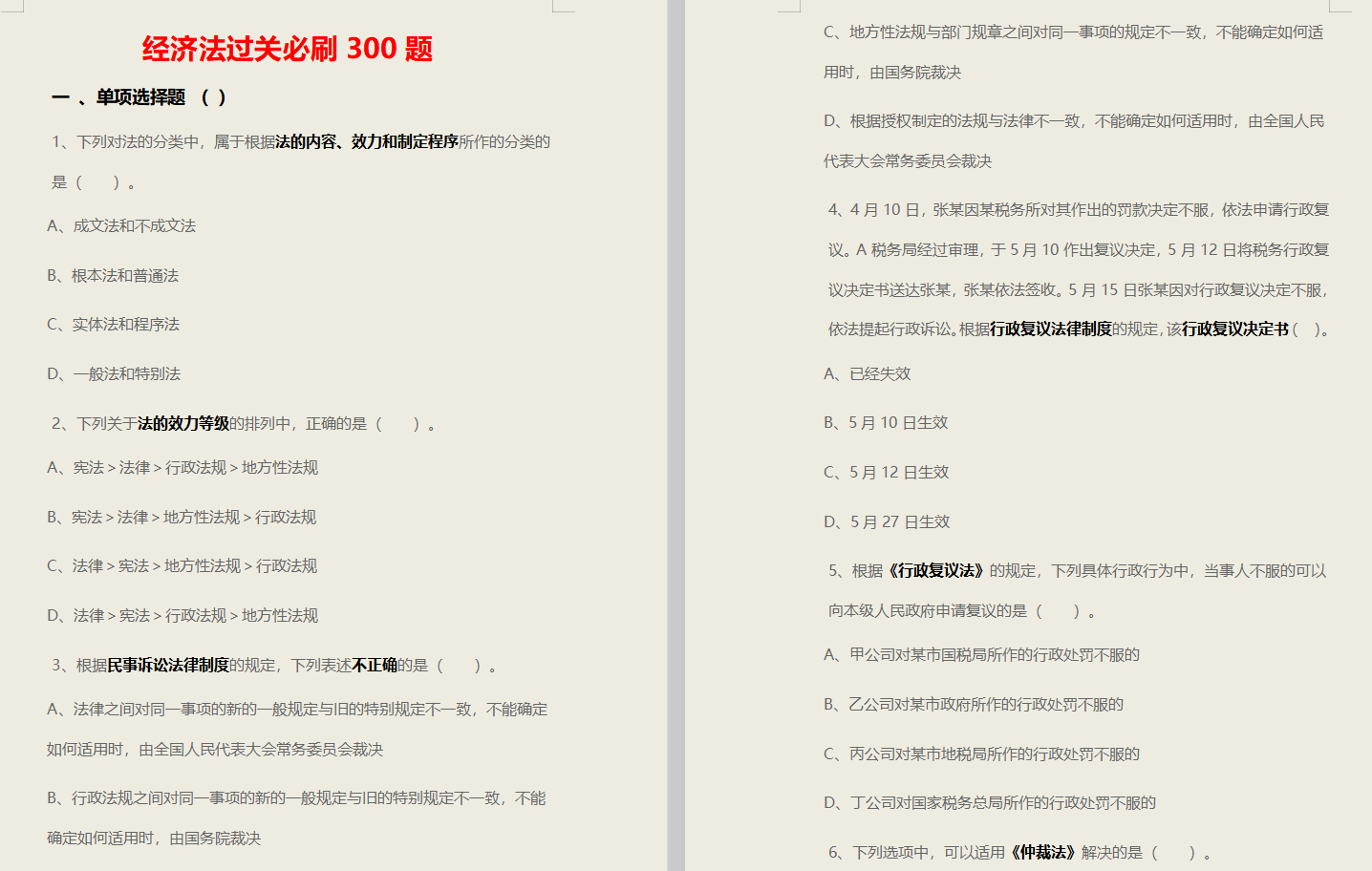Select option D、丁公司对国家税务总局
The image size is (1372, 871).
pyautogui.click(x=990, y=803)
